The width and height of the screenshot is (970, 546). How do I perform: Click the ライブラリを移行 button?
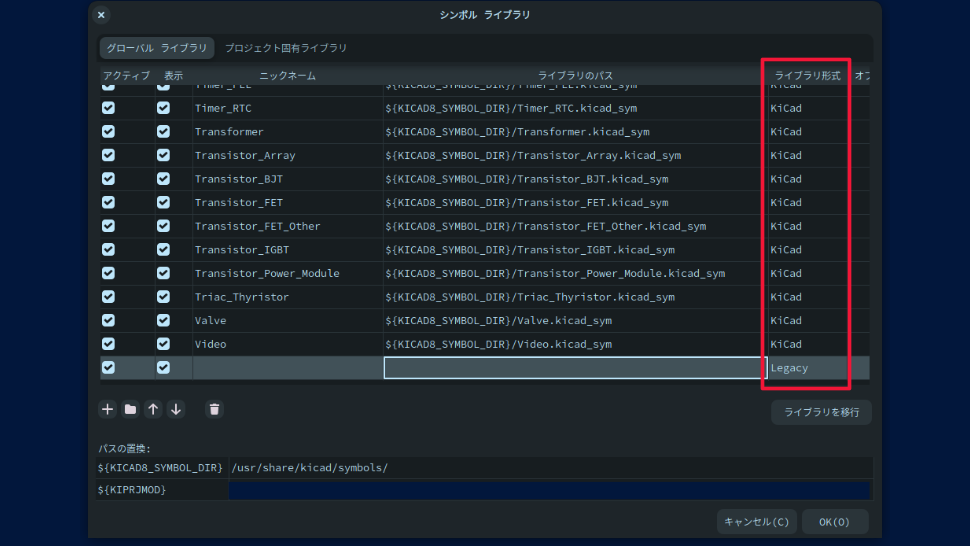[x=822, y=412]
